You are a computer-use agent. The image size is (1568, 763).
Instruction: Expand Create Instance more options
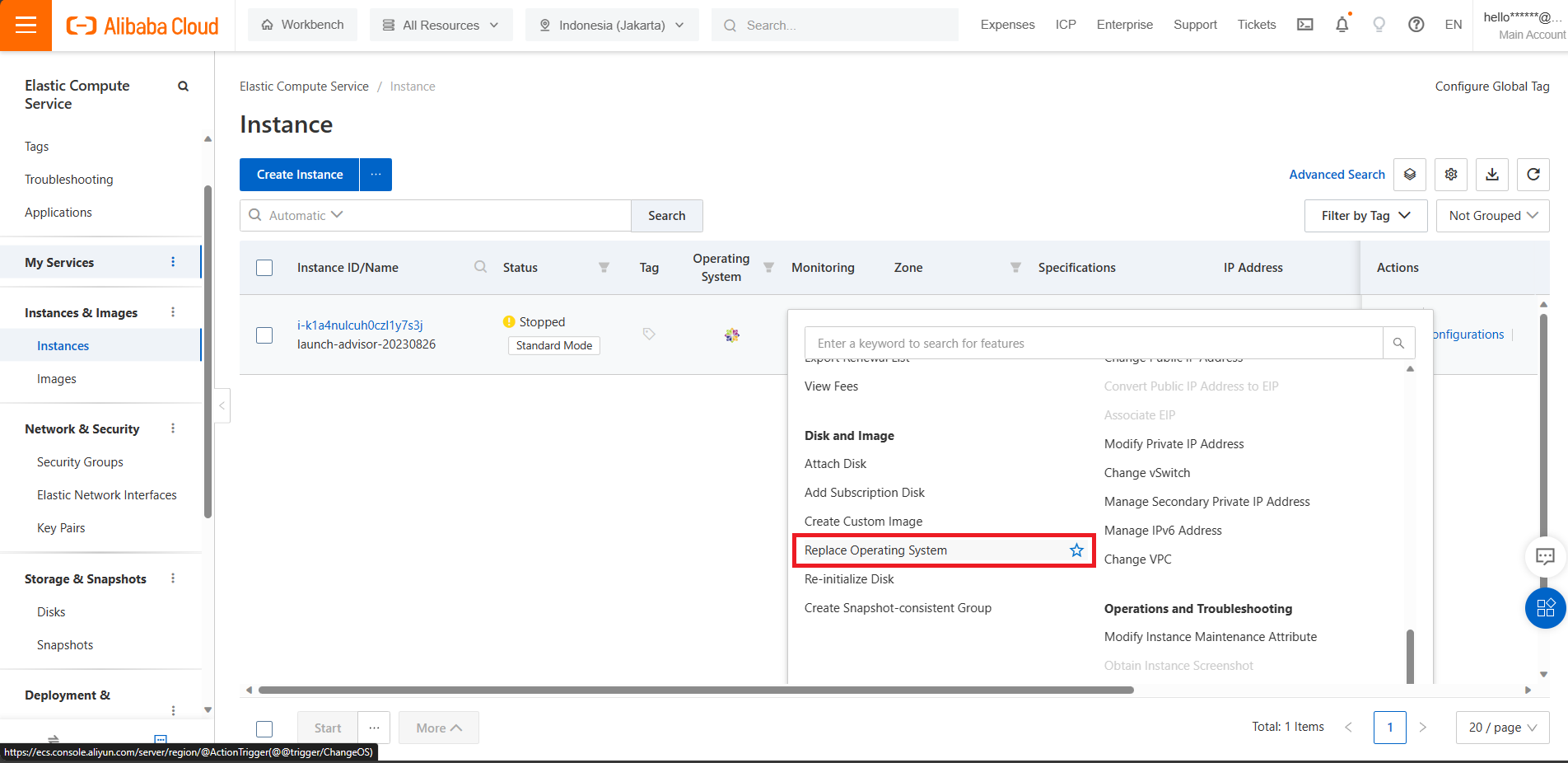tap(376, 175)
